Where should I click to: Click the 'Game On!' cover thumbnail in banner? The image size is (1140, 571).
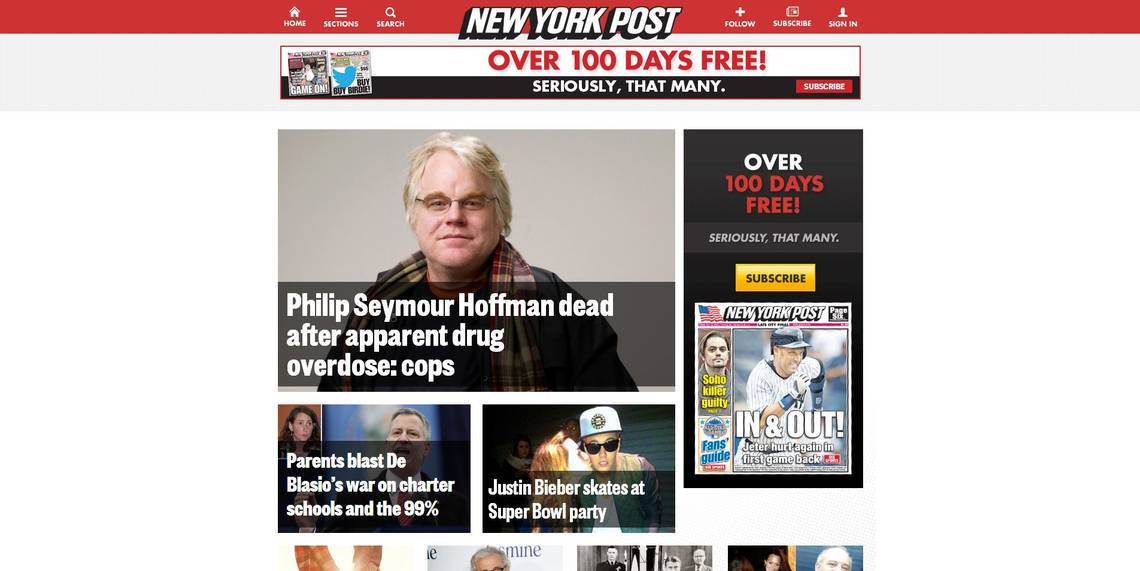pos(308,73)
